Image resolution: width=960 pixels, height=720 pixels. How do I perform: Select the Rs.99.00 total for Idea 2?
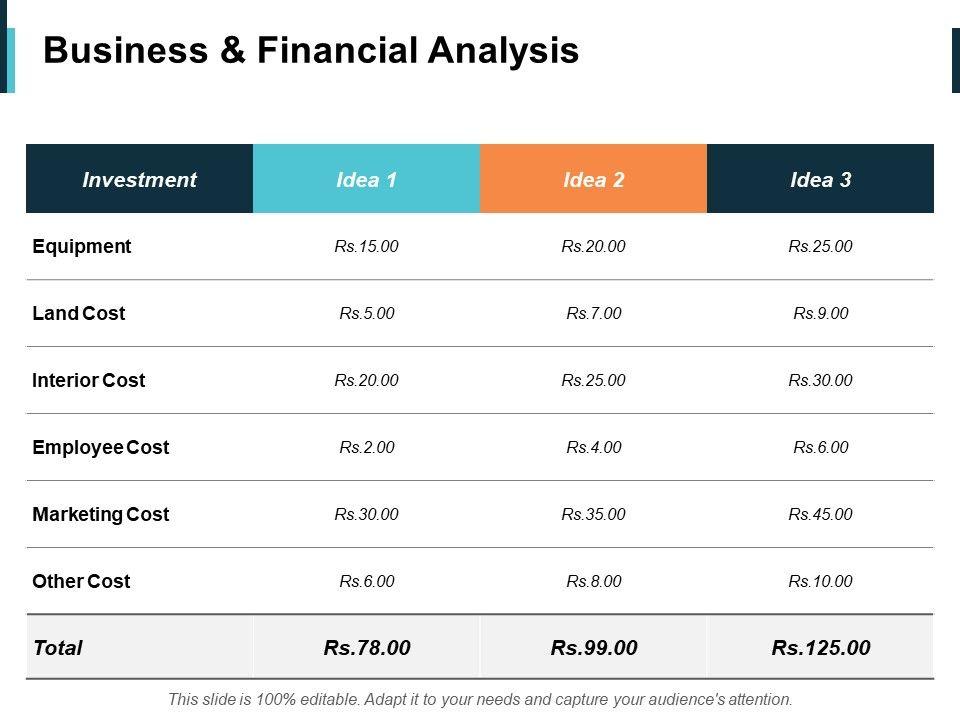point(594,648)
